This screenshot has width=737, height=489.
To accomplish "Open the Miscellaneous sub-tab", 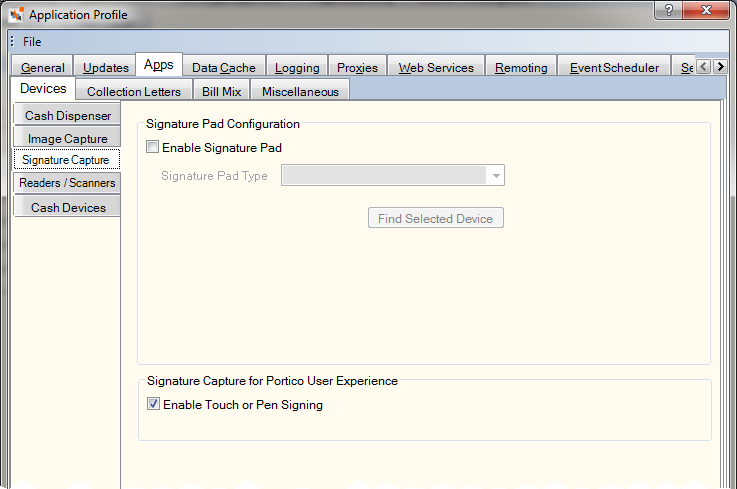I will click(300, 91).
